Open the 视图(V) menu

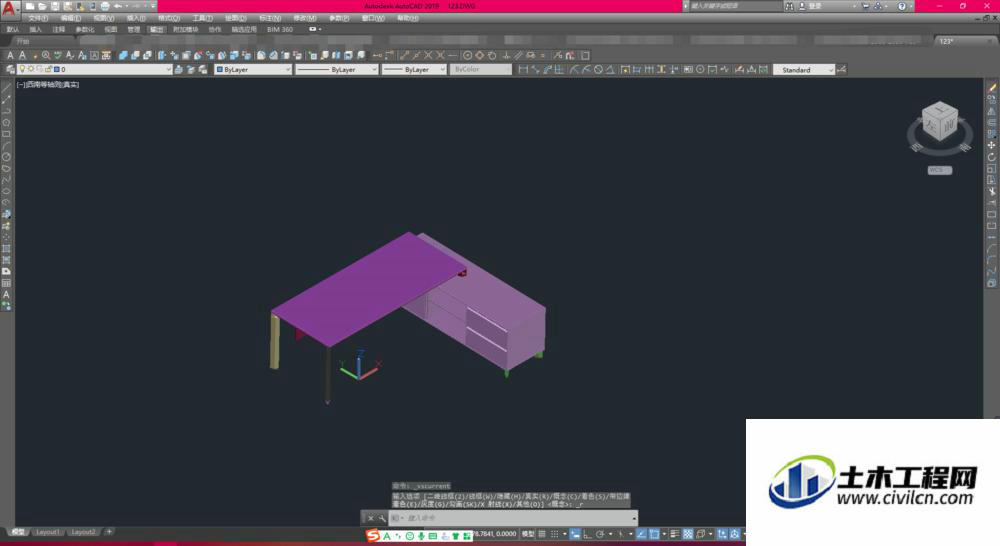[103, 18]
